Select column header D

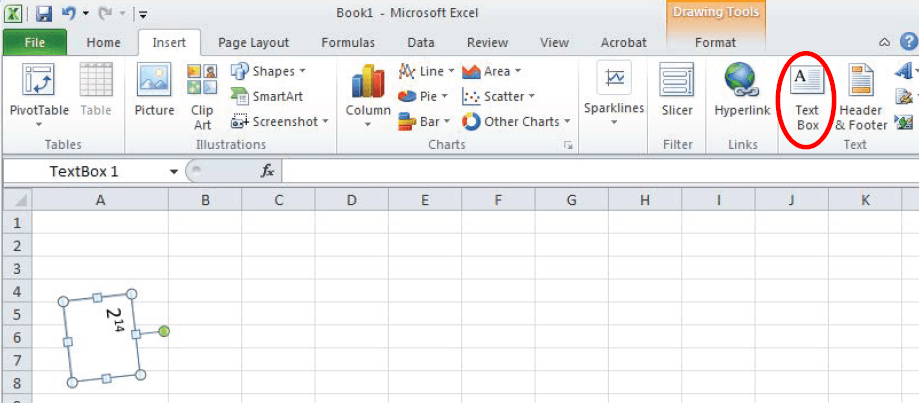(x=352, y=200)
